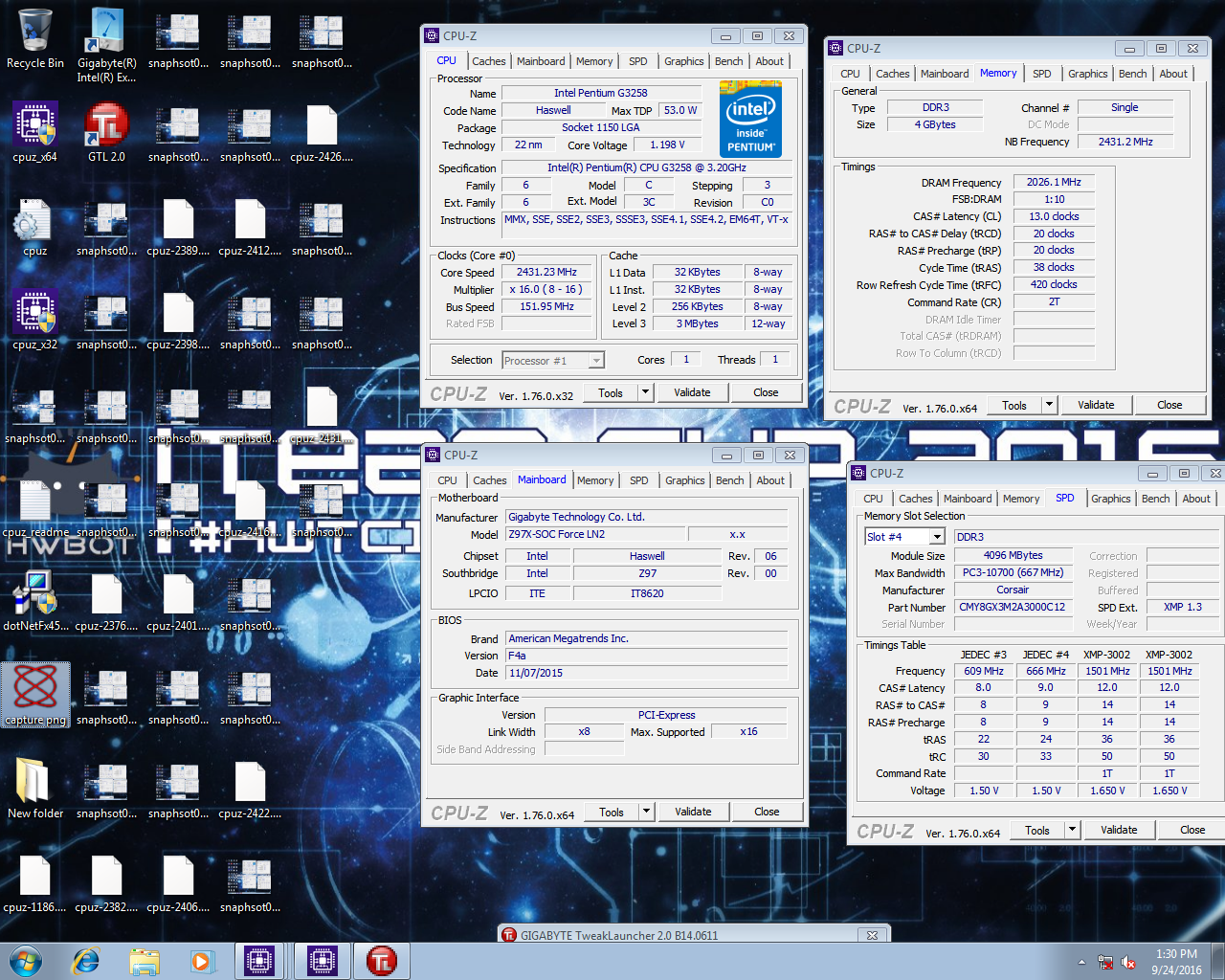Viewport: 1225px width, 980px height.
Task: Open the Bench tab in the x32 CPU-Z window
Action: point(728,61)
